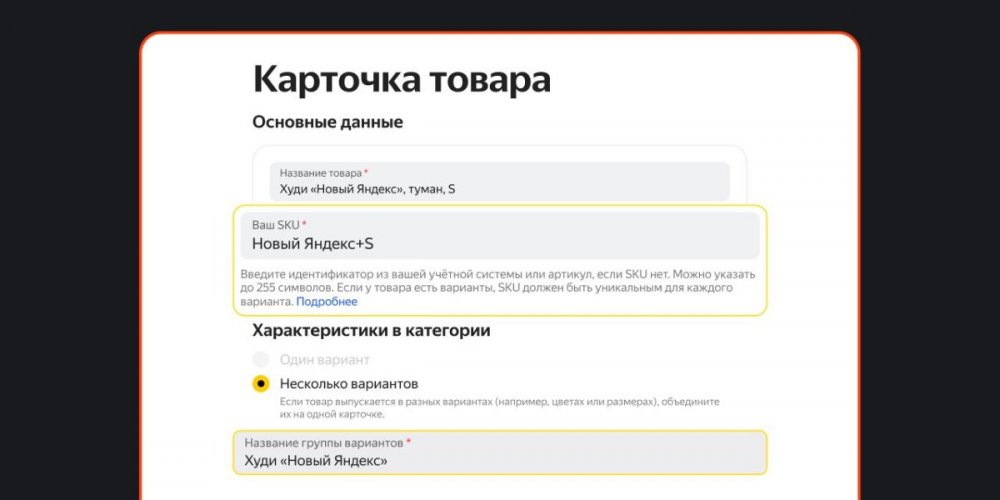Click the red asterisk beside "Название товара"

click(366, 173)
